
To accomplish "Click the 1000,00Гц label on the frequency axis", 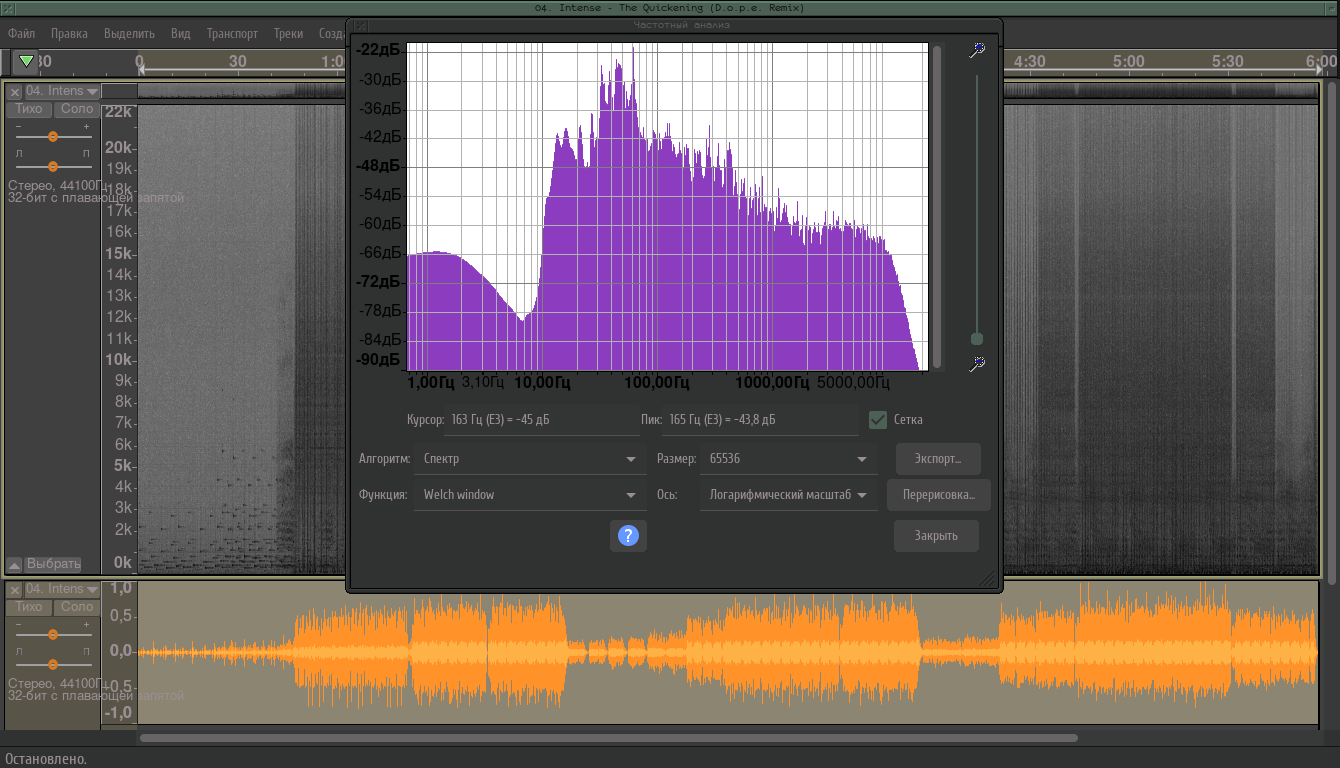I will coord(773,383).
